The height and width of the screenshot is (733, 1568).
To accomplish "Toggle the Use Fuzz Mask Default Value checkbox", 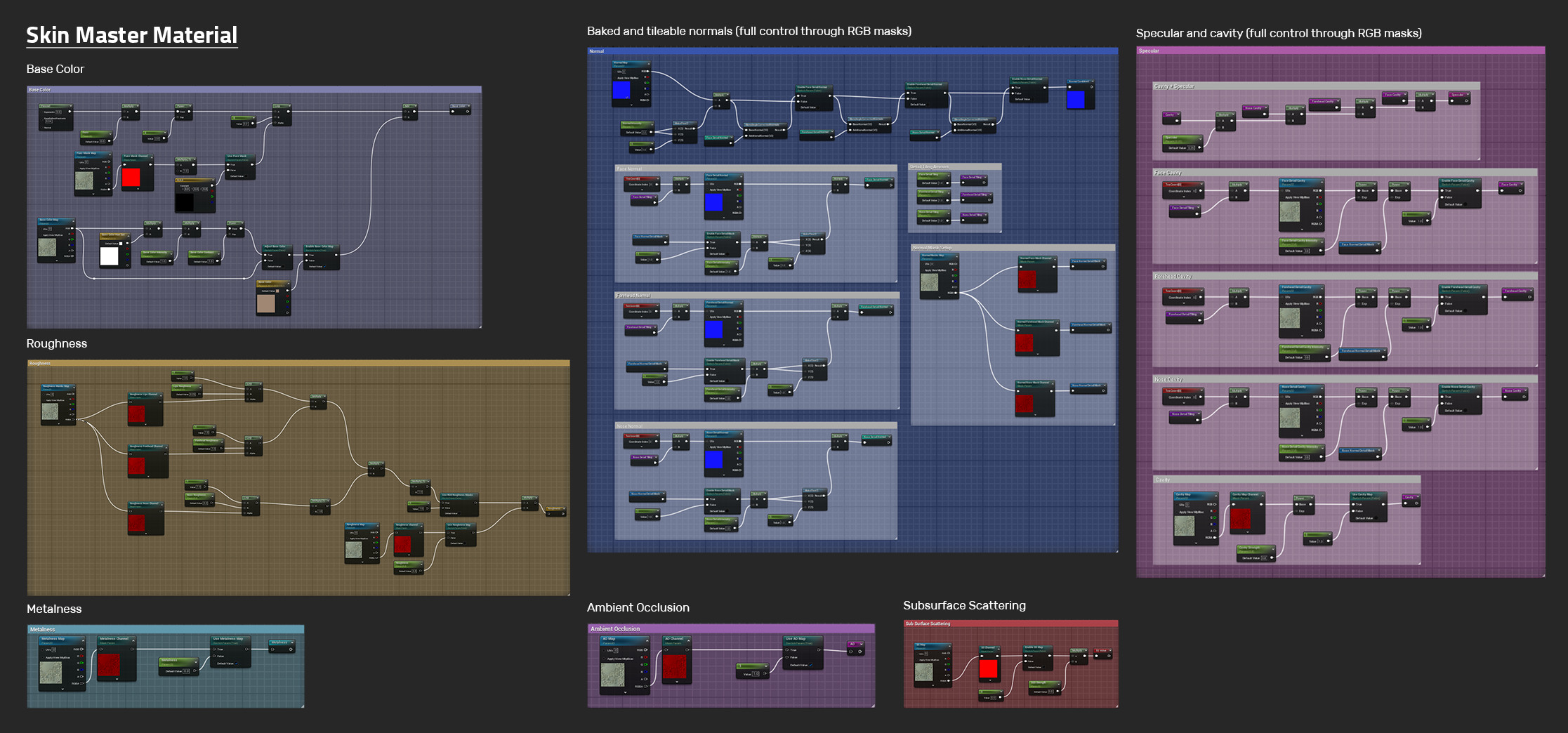I will pyautogui.click(x=246, y=176).
